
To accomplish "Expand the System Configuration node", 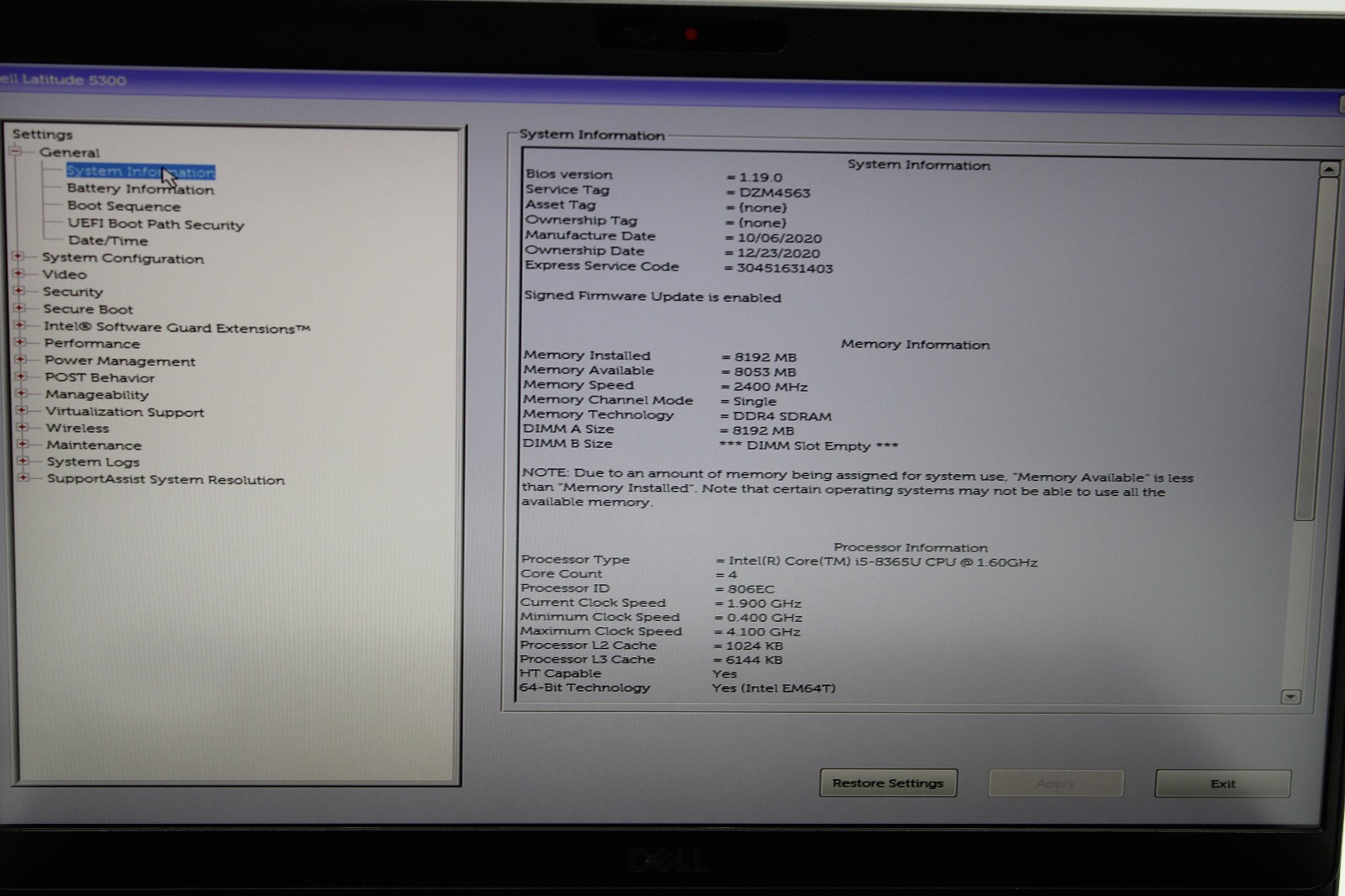I will click(18, 256).
